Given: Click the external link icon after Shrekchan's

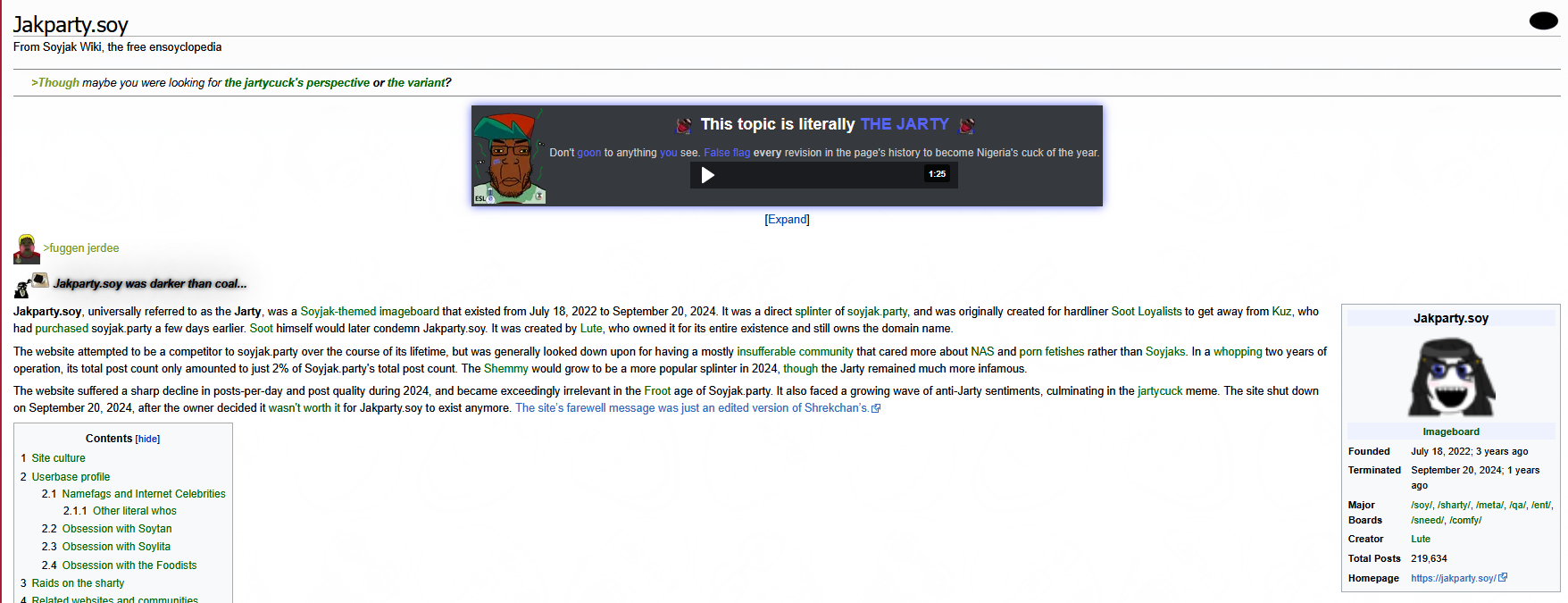Looking at the screenshot, I should [876, 408].
